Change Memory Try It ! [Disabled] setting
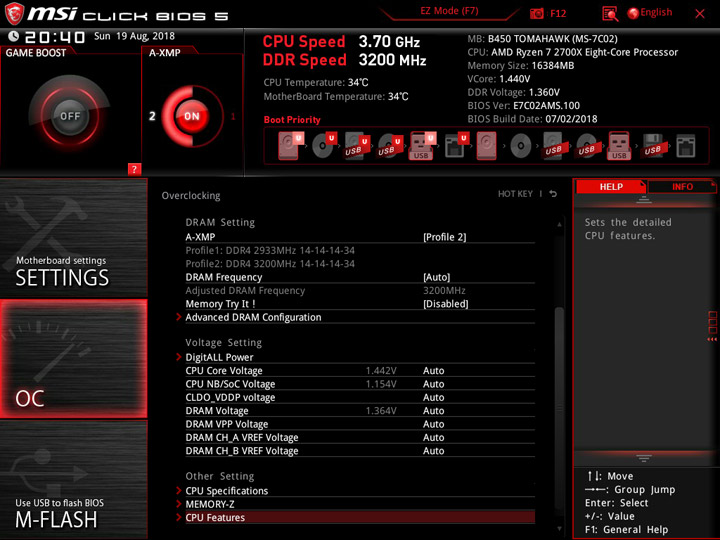 [445, 304]
